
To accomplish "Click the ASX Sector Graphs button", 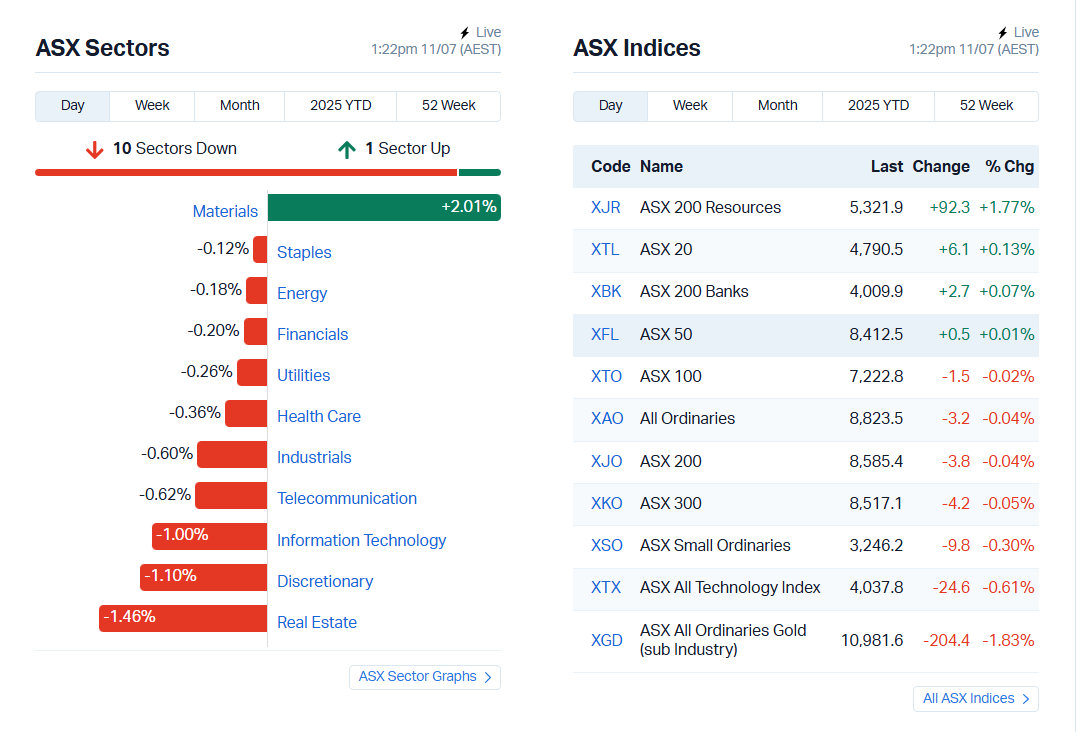I will 425,677.
